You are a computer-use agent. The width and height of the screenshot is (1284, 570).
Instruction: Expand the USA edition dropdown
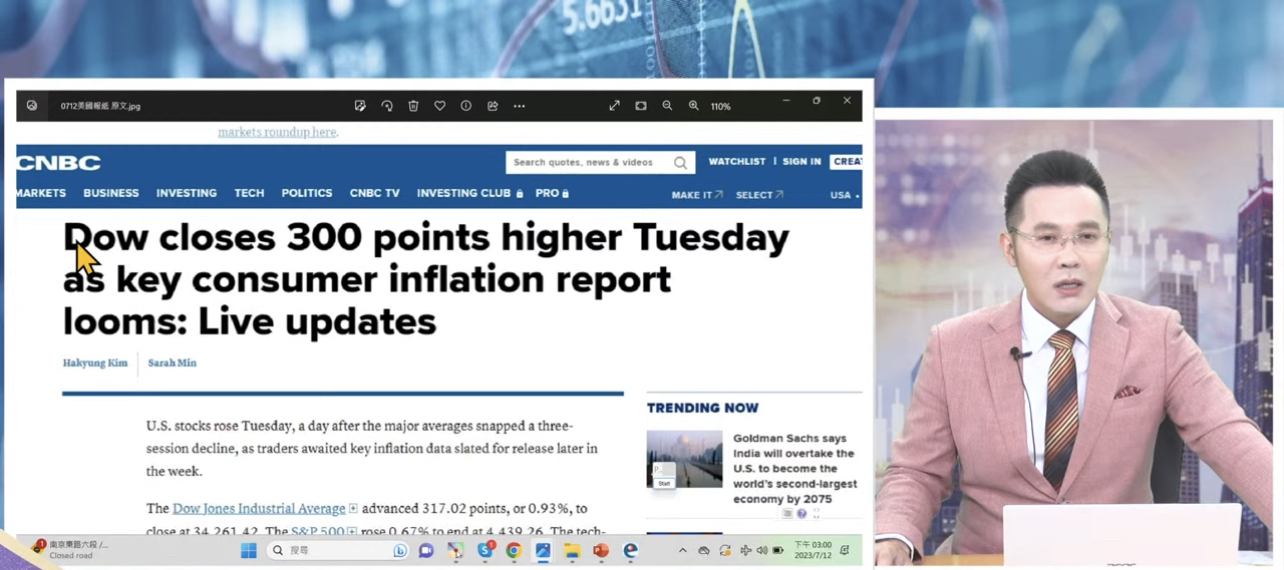[845, 195]
